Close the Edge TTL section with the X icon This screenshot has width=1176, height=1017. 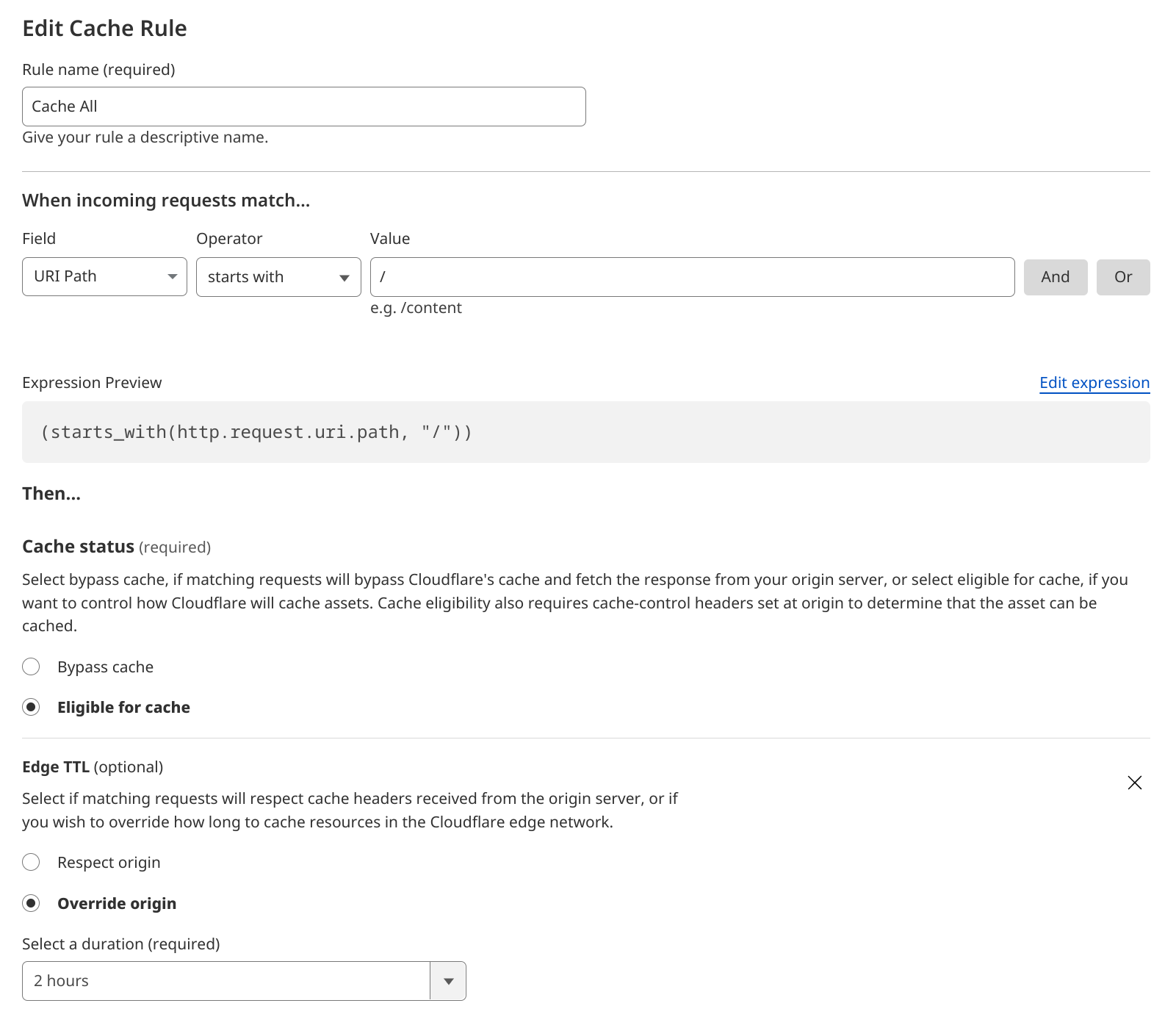[x=1135, y=783]
